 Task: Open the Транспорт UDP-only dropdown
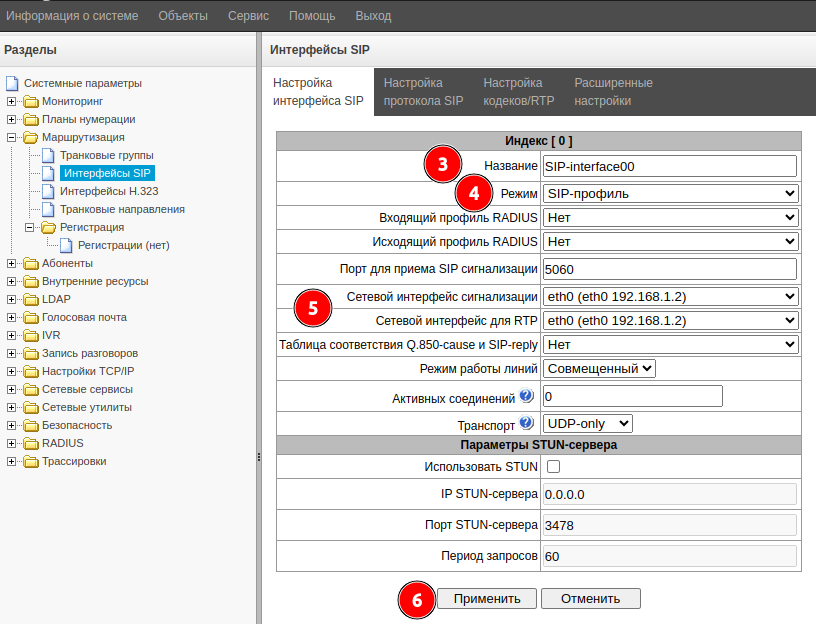[588, 424]
